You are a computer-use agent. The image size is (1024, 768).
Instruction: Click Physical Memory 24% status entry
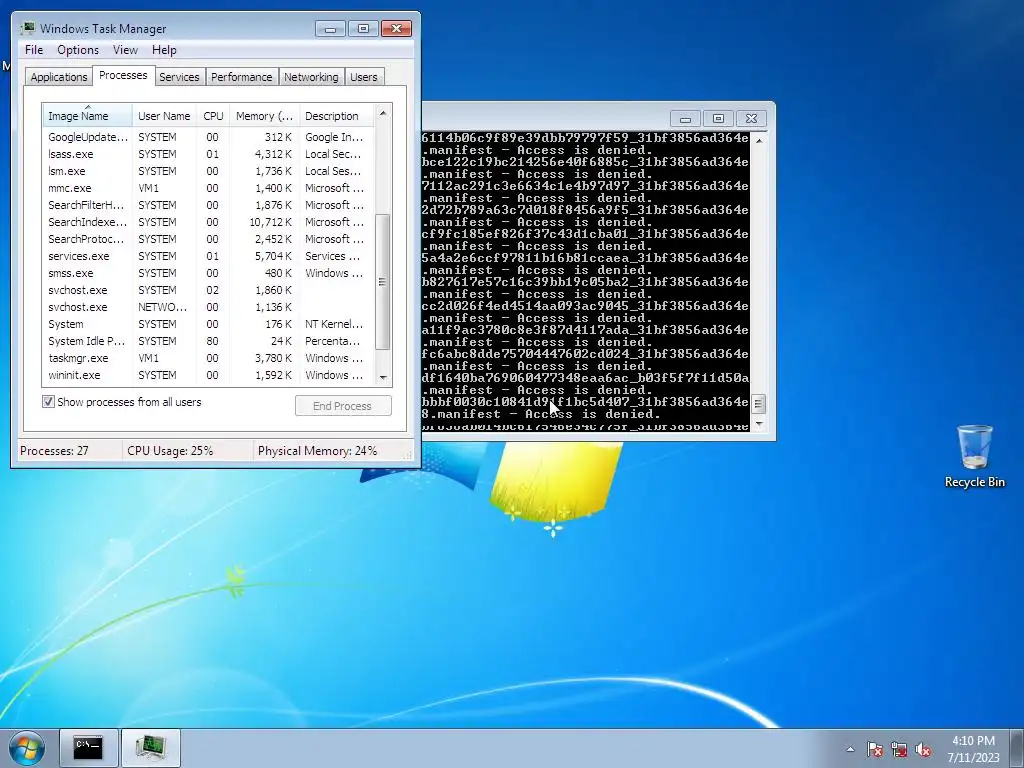(x=317, y=451)
